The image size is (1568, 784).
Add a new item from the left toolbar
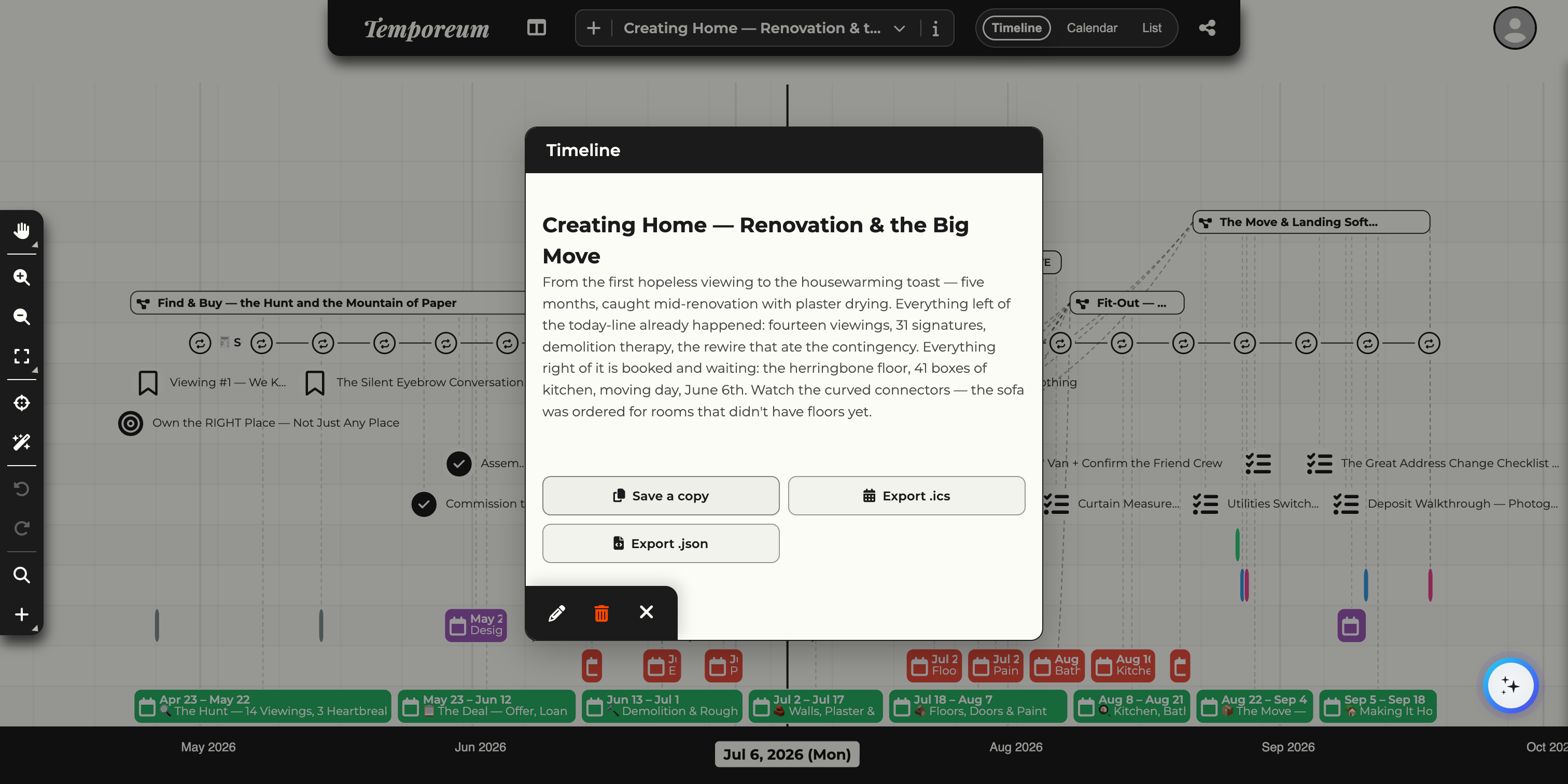[x=22, y=614]
